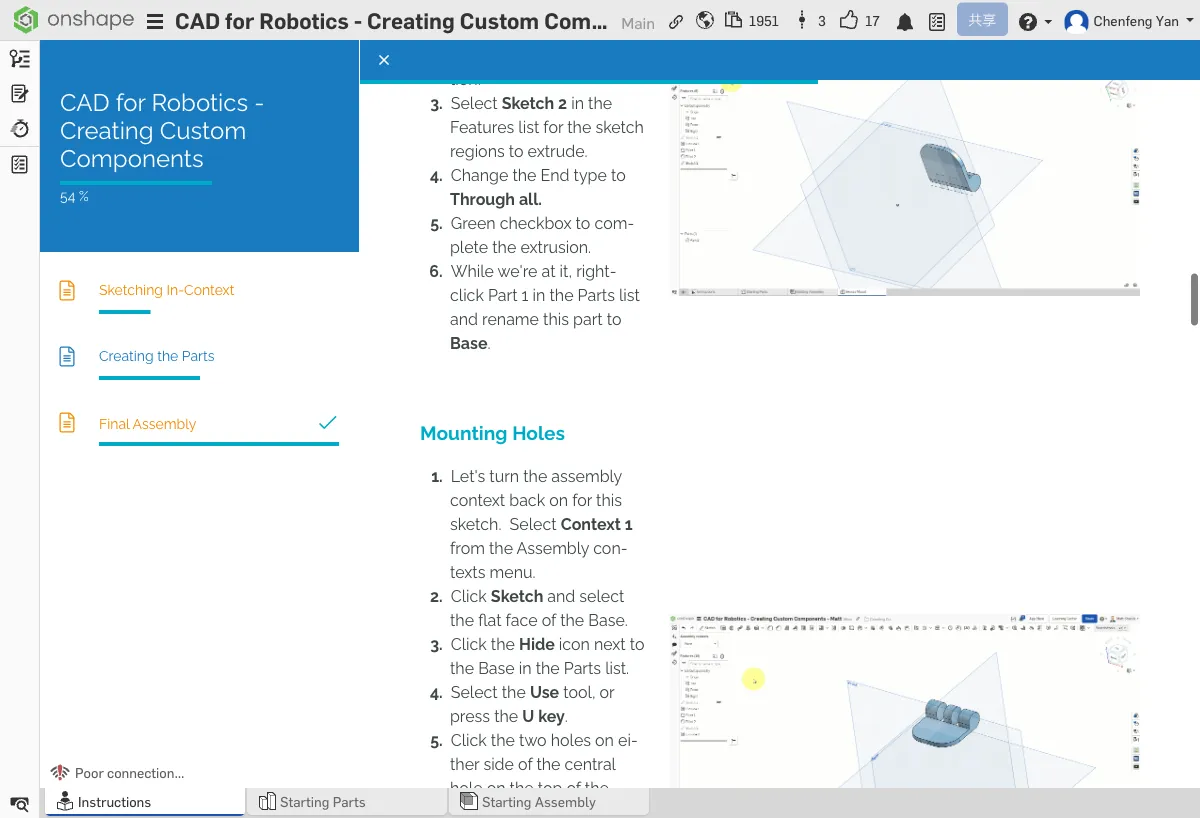1200x818 pixels.
Task: Click the blue 共享 share button
Action: click(x=981, y=21)
